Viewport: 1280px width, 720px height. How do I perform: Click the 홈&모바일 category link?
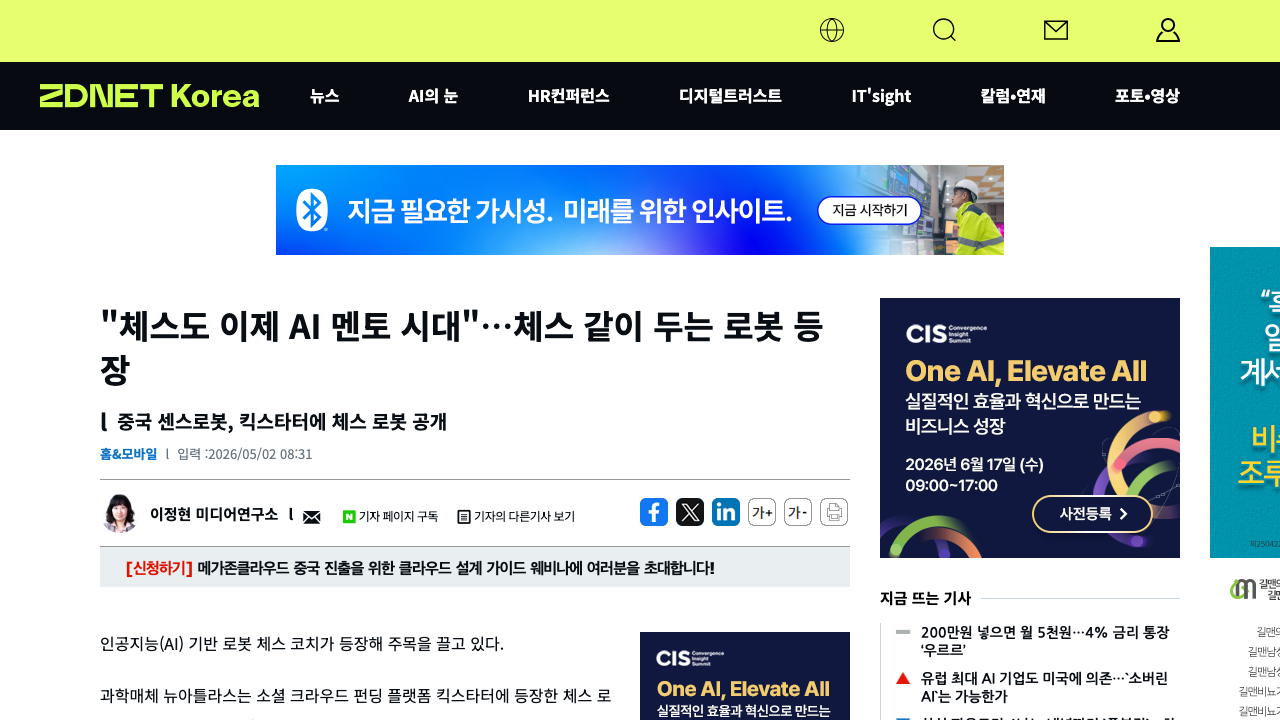pyautogui.click(x=128, y=454)
